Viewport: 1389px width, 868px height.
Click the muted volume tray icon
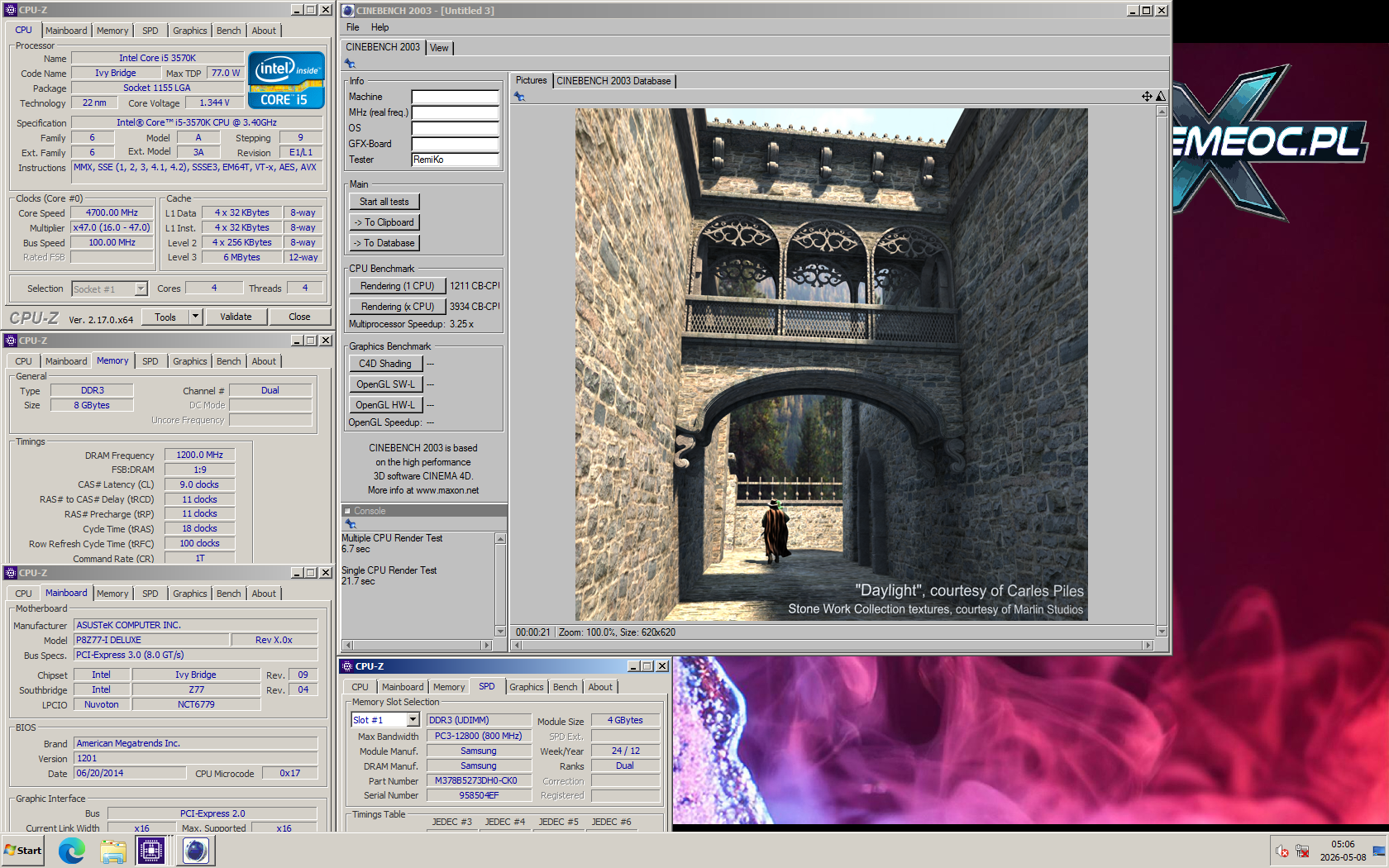1282,851
